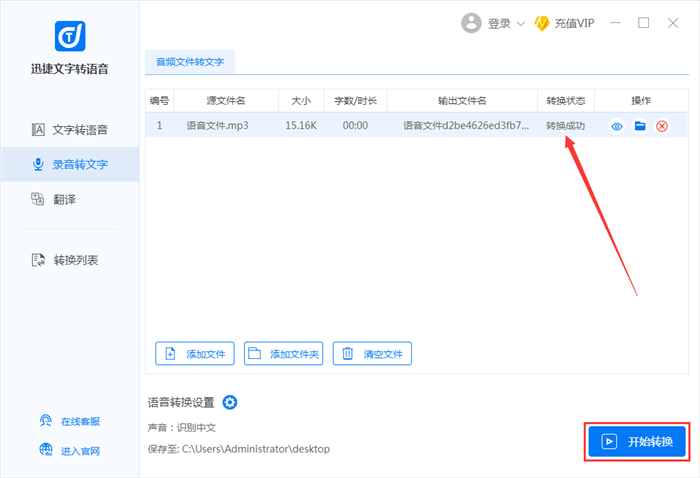
Task: Click the microphone icon for 录音转文字
Action: [38, 164]
